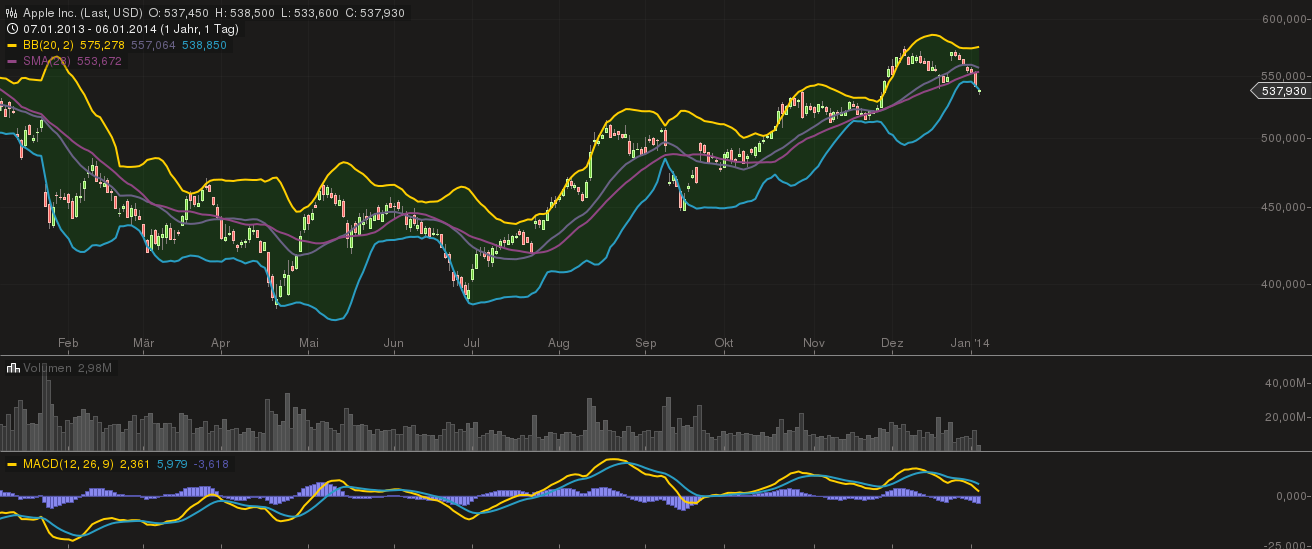Image resolution: width=1312 pixels, height=549 pixels.
Task: Click the Dez month label on time axis
Action: pyautogui.click(x=892, y=343)
